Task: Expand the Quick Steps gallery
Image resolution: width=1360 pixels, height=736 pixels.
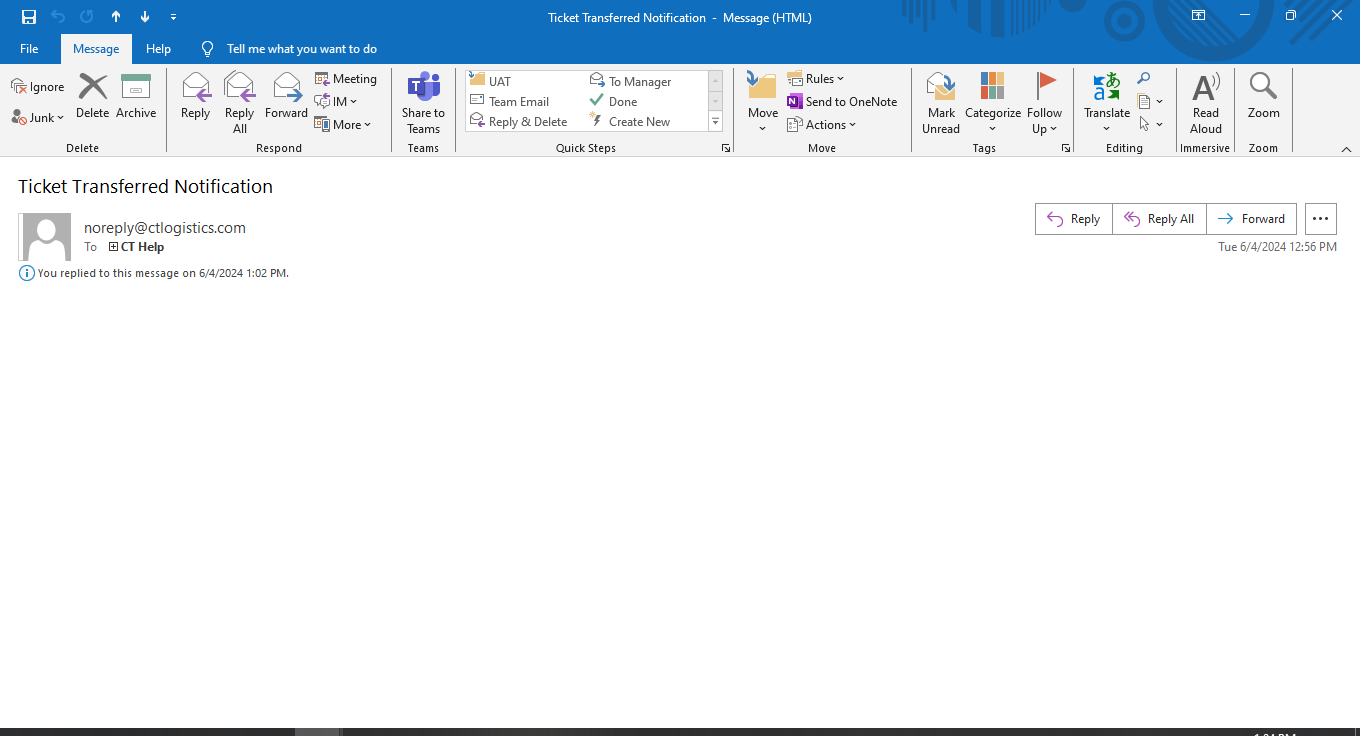Action: [x=716, y=122]
